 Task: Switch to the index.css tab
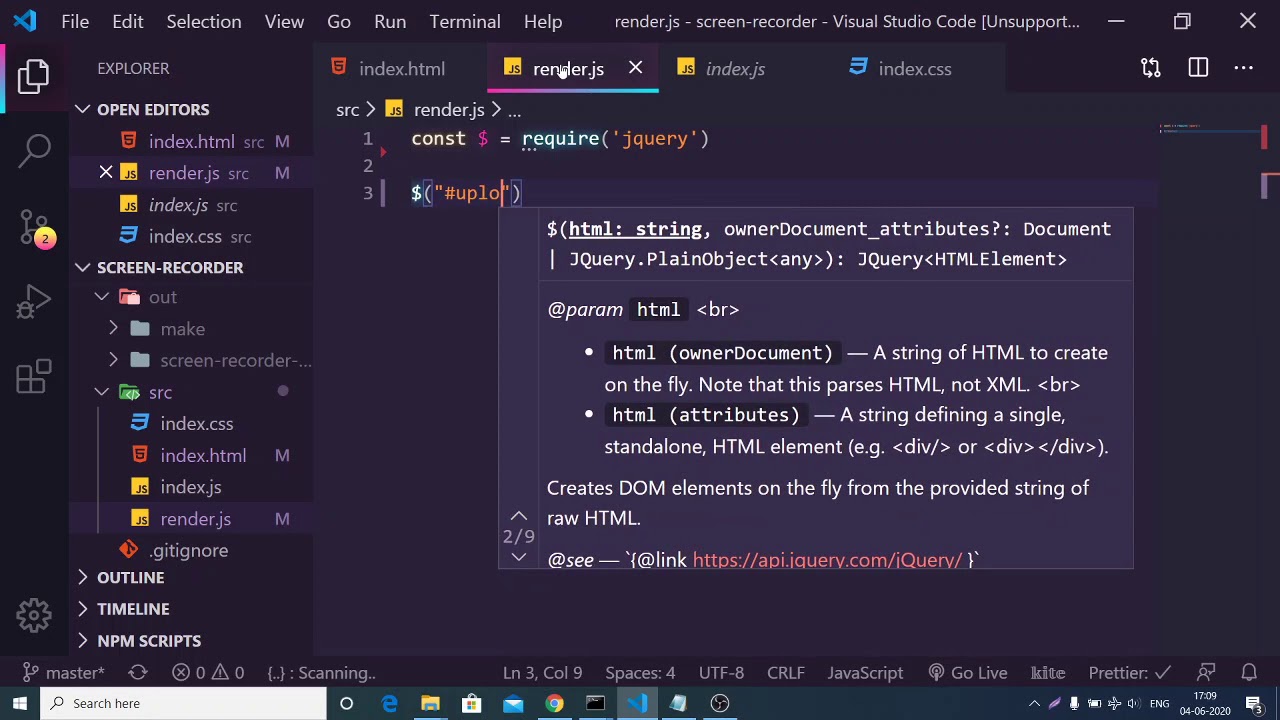pyautogui.click(x=914, y=69)
